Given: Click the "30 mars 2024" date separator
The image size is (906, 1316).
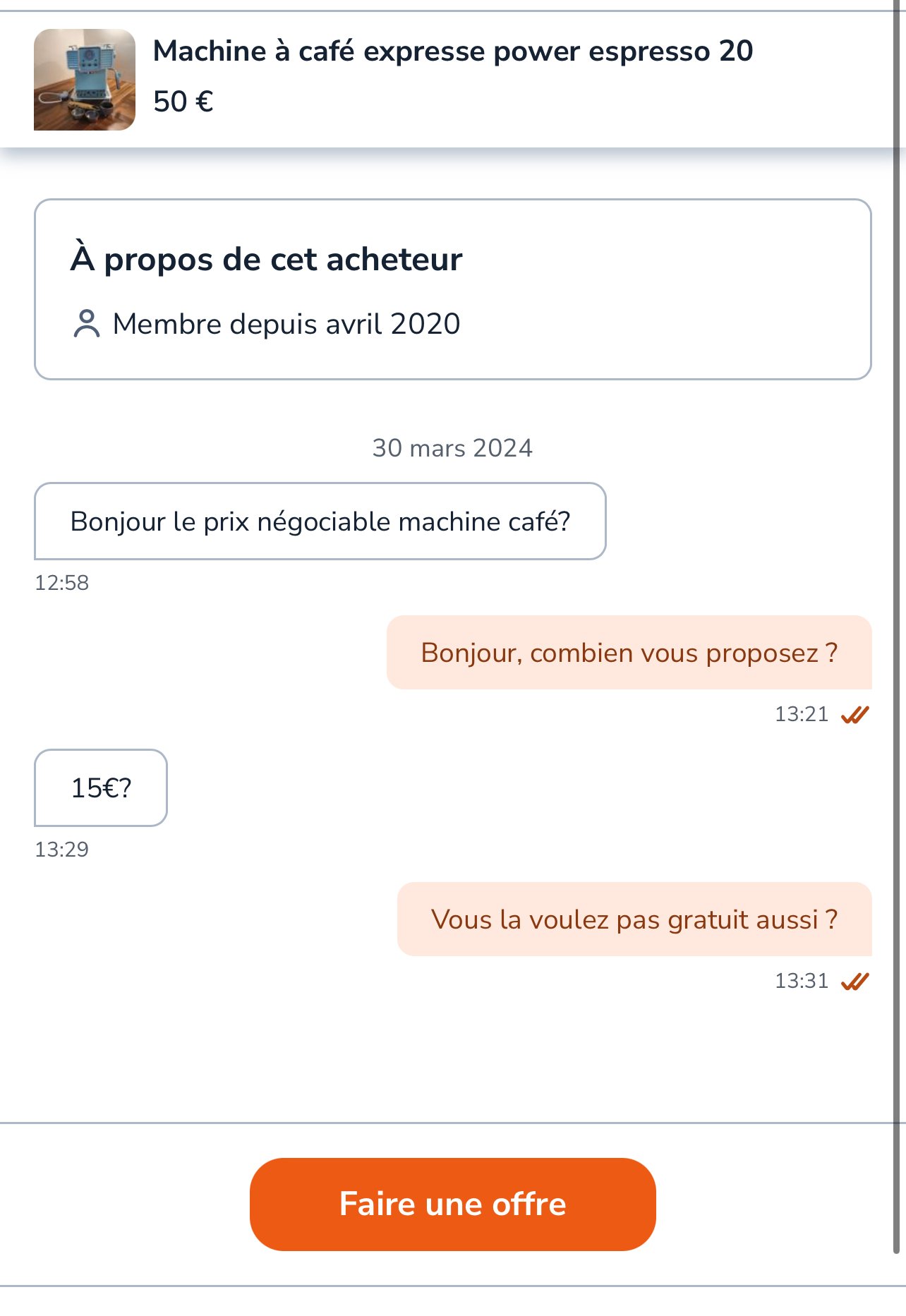Looking at the screenshot, I should click(x=452, y=448).
